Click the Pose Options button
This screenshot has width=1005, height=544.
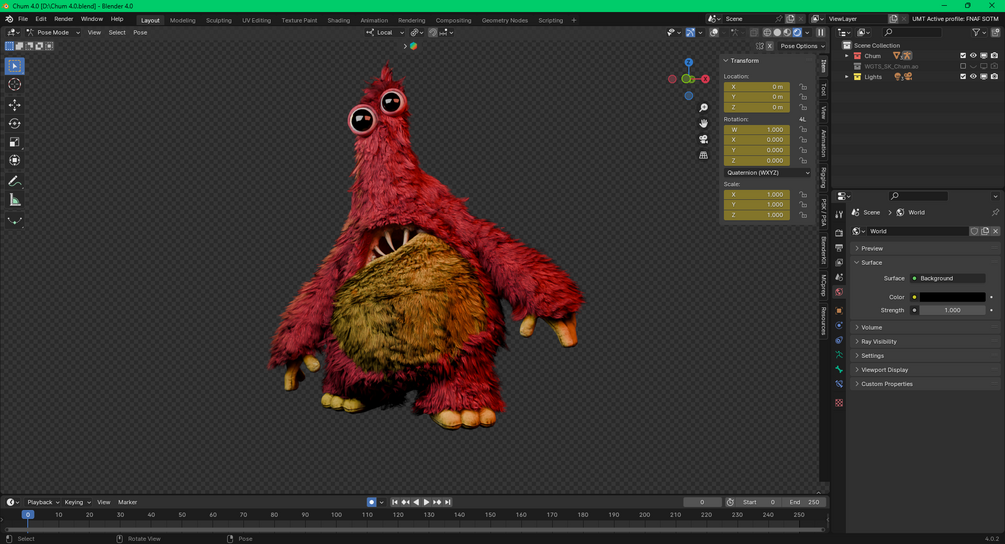(x=801, y=46)
